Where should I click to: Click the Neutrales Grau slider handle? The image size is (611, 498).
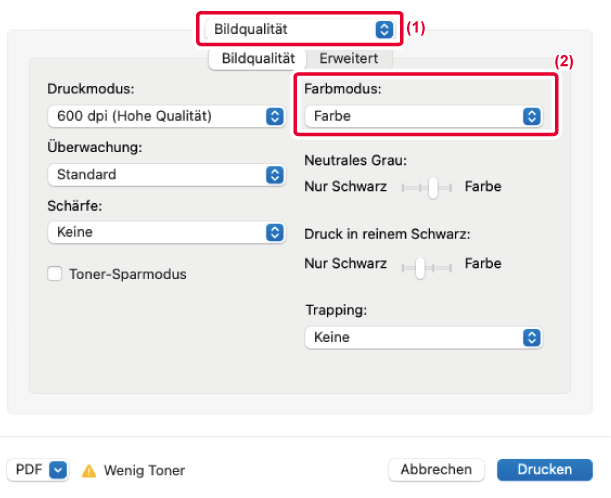(x=433, y=188)
